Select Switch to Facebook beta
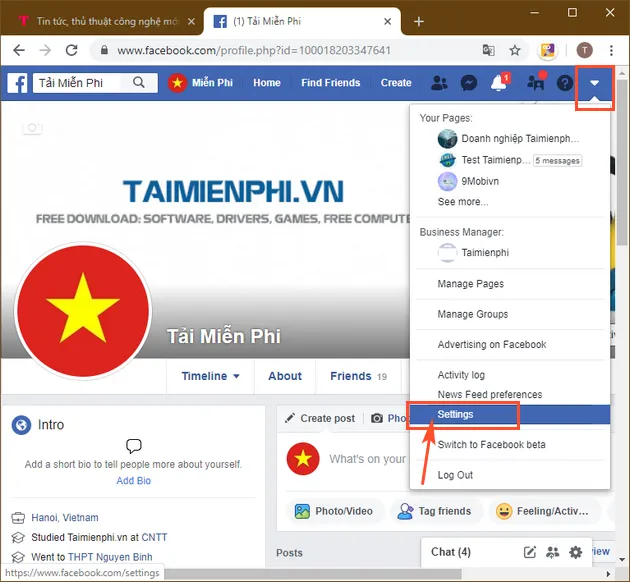 pyautogui.click(x=491, y=445)
